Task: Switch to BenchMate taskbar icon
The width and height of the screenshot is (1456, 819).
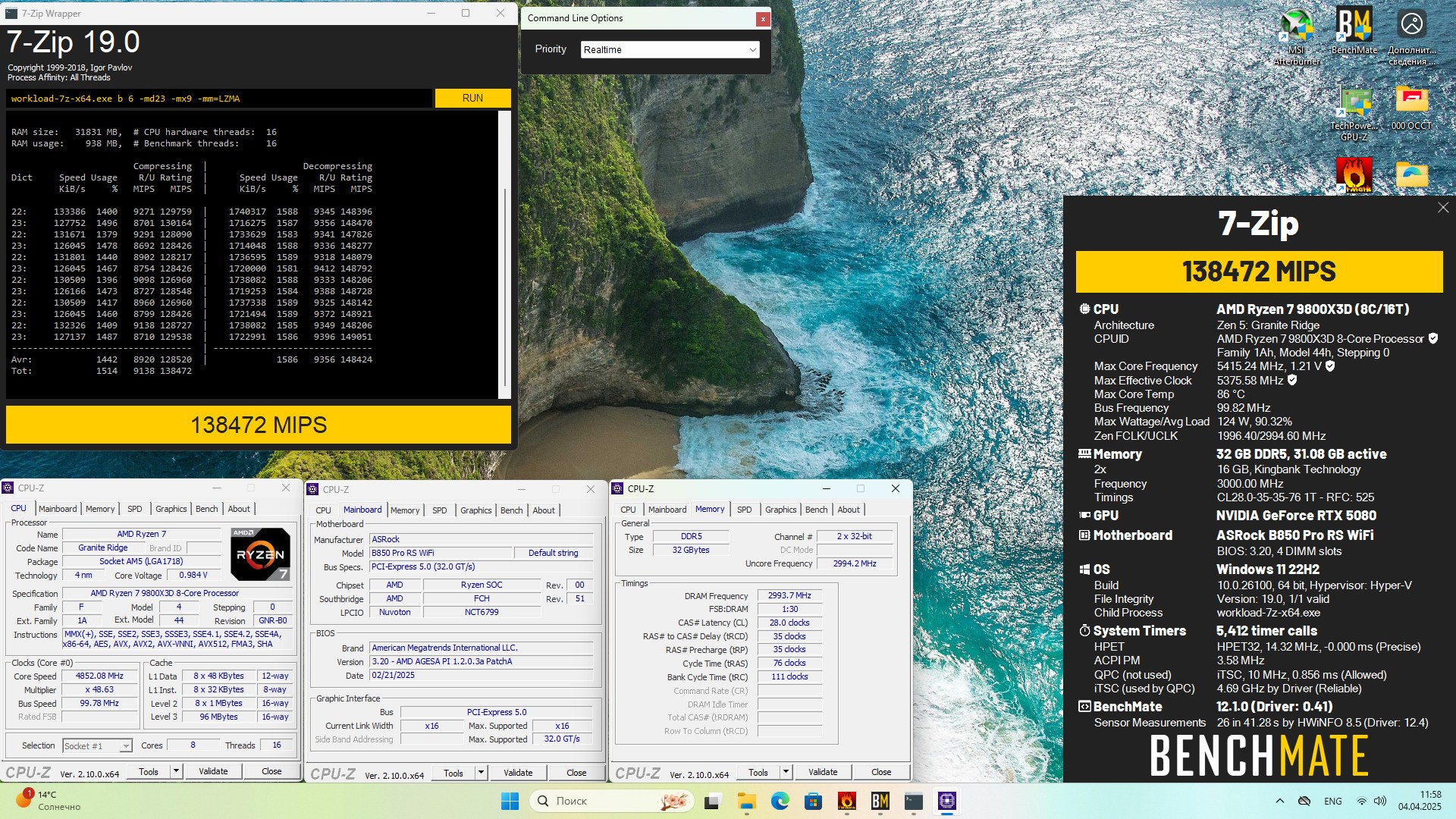Action: coord(880,801)
